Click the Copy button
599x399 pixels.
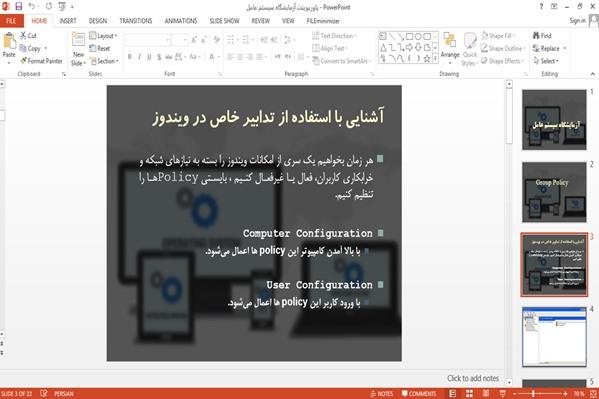[x=30, y=48]
